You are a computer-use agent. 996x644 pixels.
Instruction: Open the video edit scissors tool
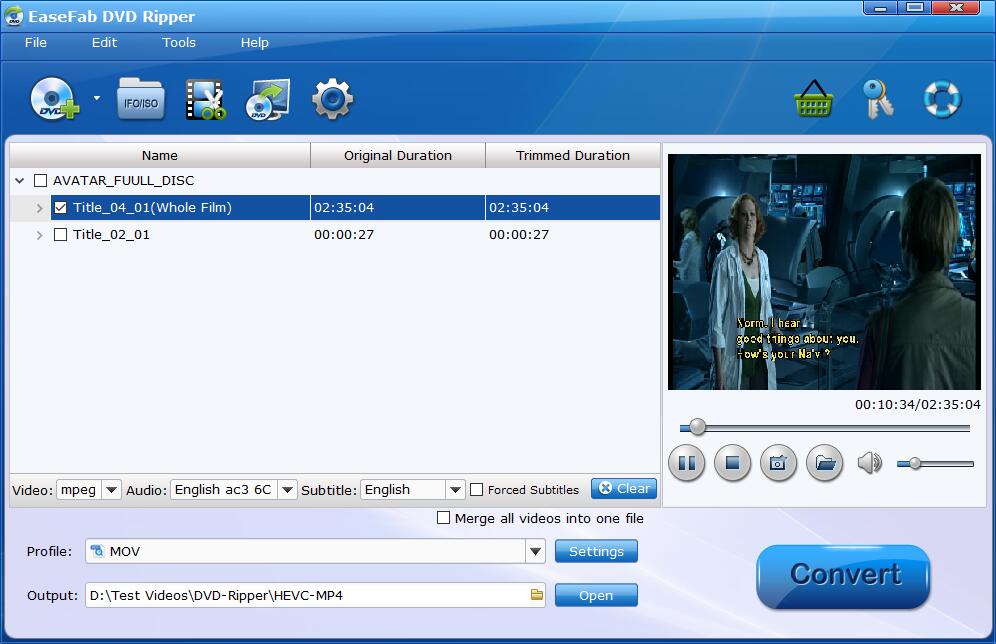point(206,100)
